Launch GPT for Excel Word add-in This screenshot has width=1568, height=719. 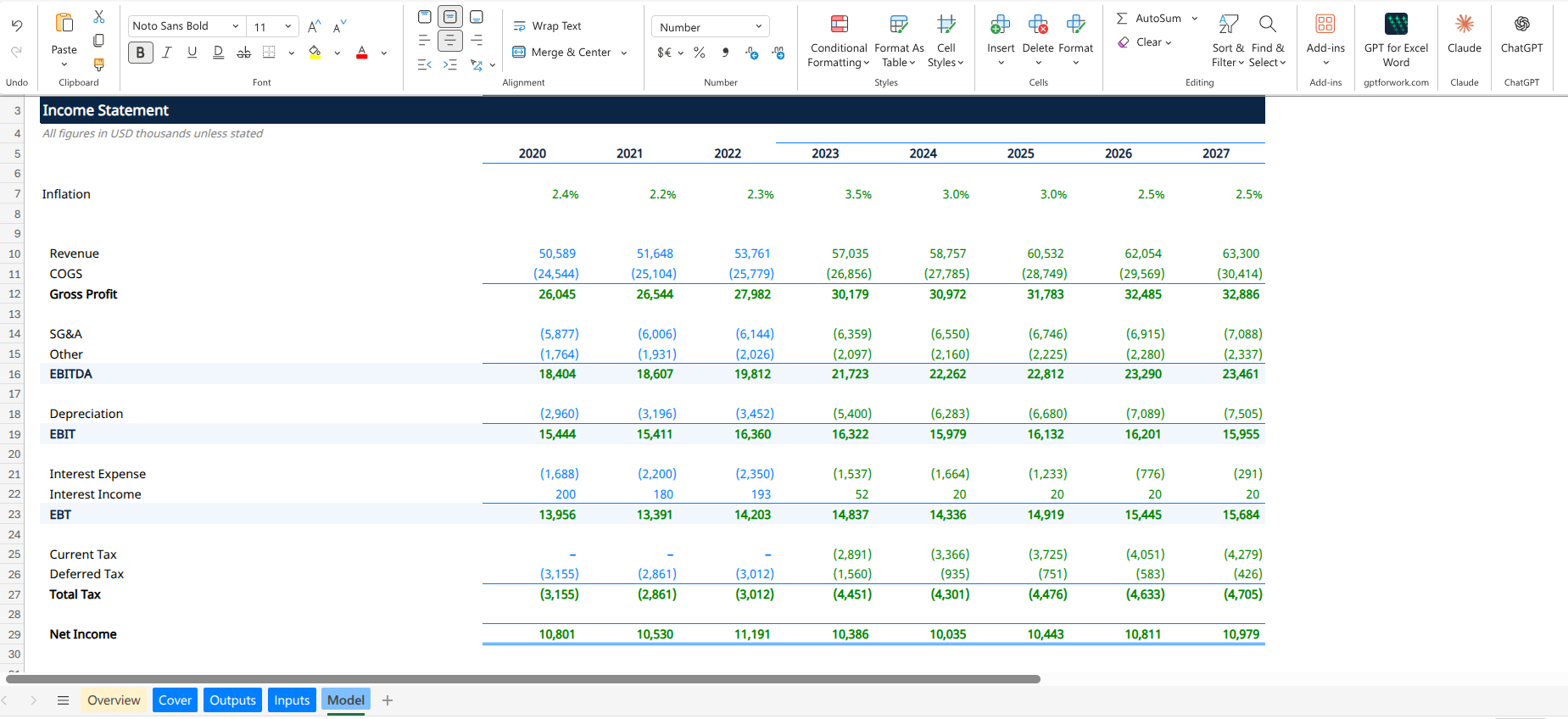[1396, 40]
